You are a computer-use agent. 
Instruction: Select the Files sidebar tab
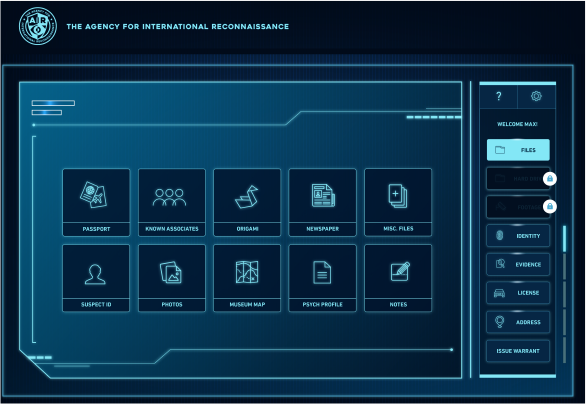coord(518,150)
